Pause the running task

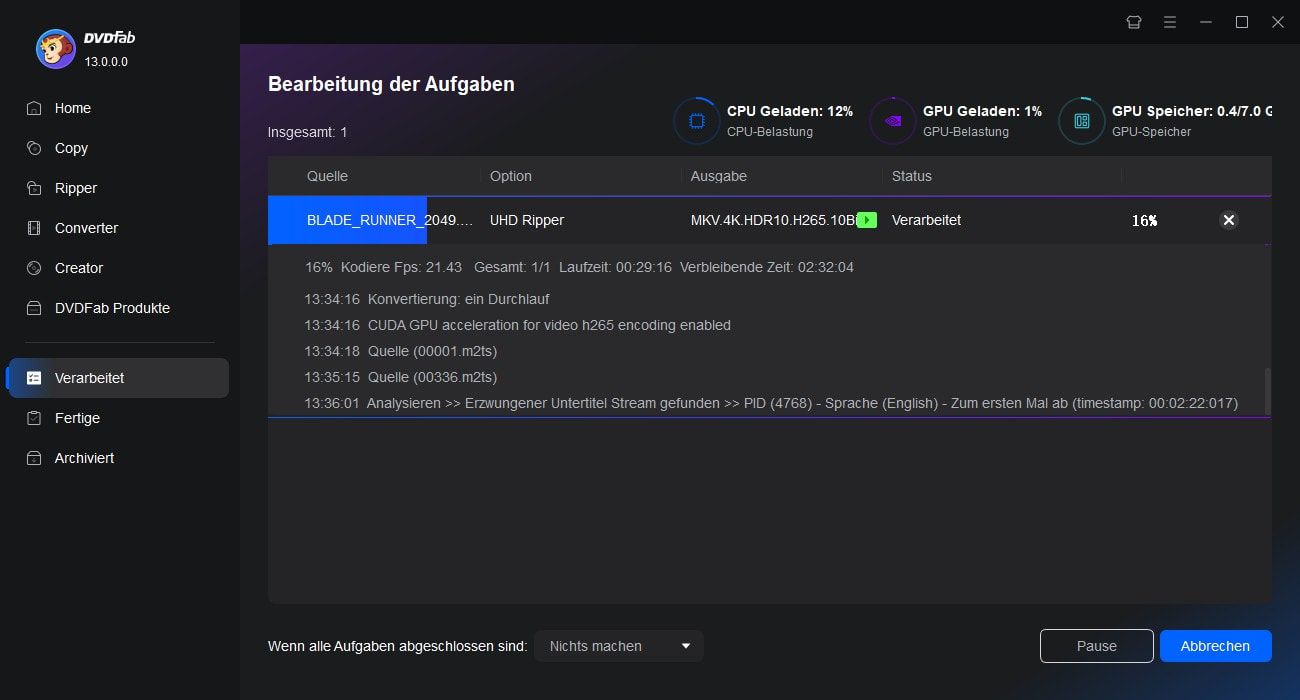[1096, 646]
